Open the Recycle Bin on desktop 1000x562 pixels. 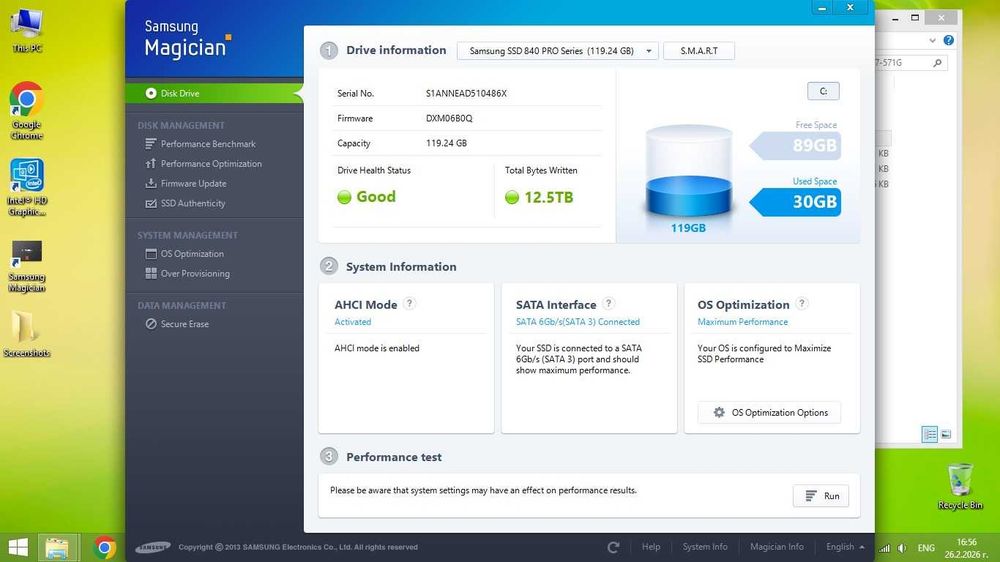click(x=960, y=487)
